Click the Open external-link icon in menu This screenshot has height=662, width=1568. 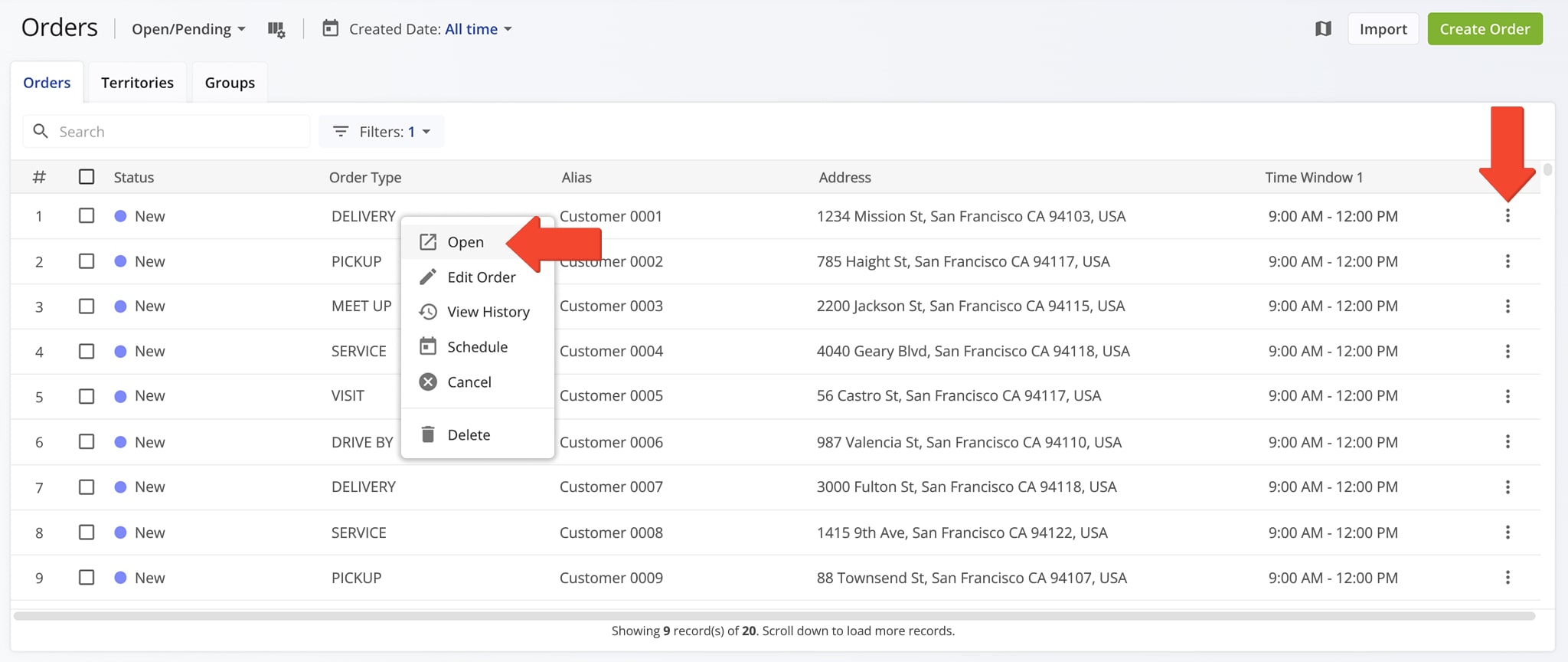click(x=428, y=242)
